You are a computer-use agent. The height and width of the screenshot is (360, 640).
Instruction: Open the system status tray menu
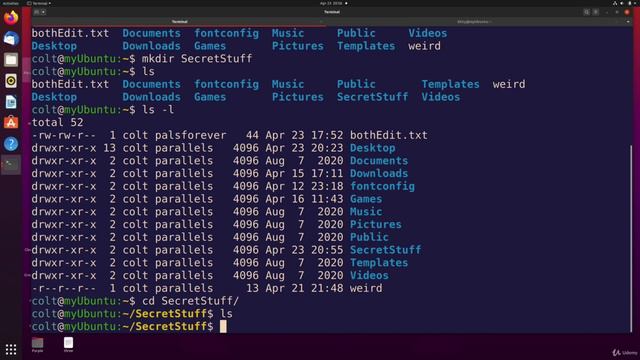(624, 3)
